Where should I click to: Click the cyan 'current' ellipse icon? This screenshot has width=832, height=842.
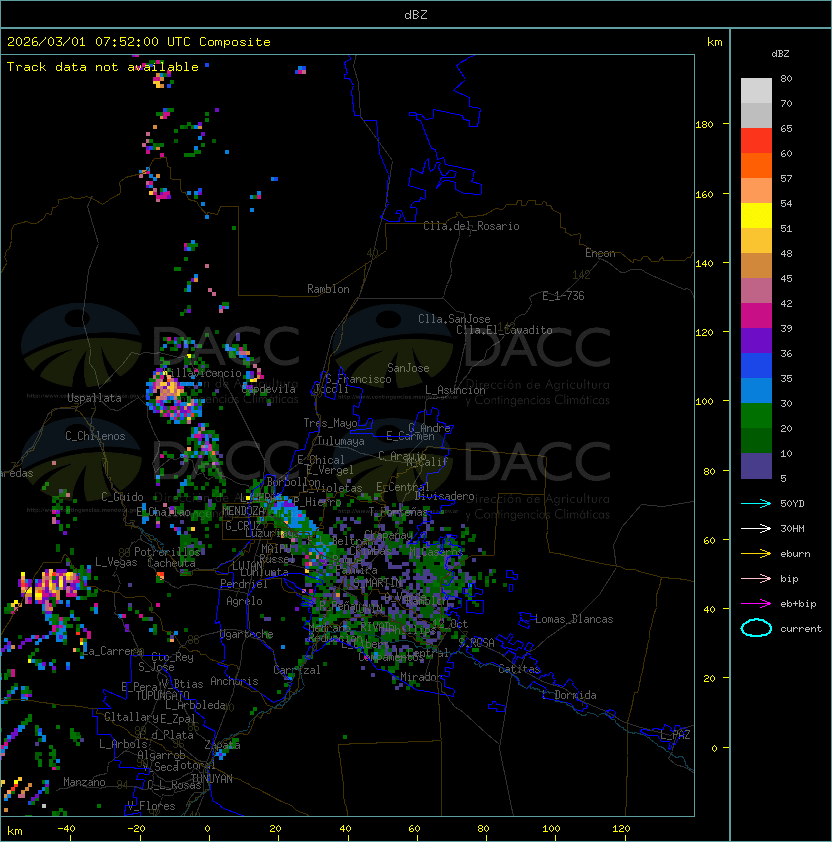coord(756,628)
